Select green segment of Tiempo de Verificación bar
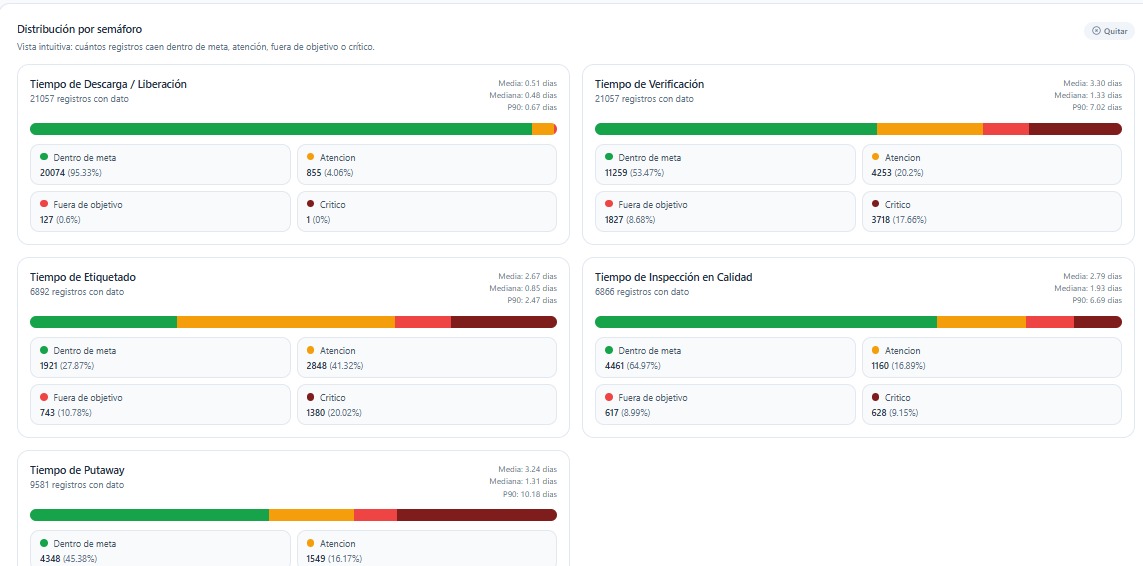The width and height of the screenshot is (1143, 566). point(736,129)
